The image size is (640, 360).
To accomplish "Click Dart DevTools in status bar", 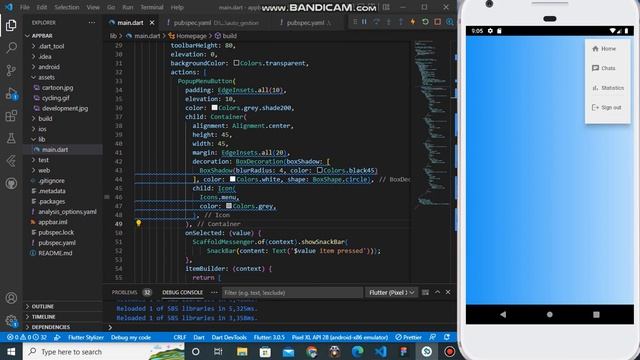I will click(x=229, y=338).
